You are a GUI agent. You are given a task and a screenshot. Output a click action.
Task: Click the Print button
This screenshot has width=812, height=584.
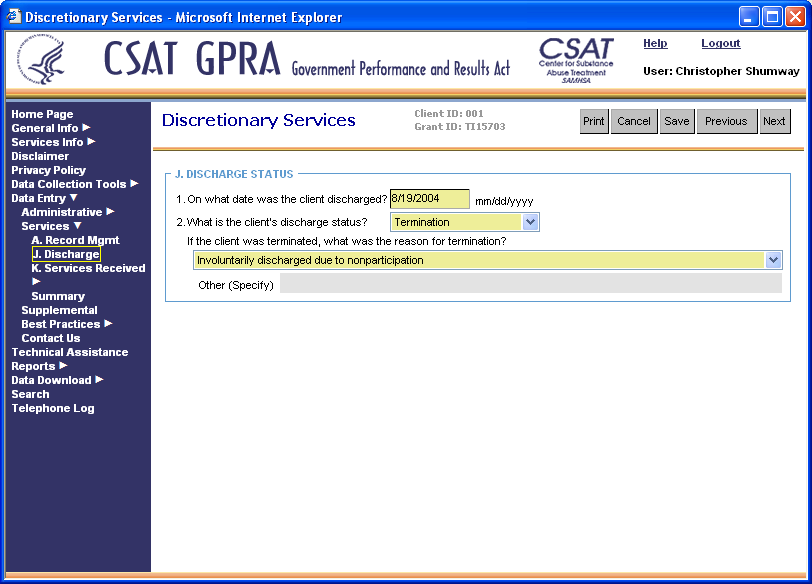point(594,121)
